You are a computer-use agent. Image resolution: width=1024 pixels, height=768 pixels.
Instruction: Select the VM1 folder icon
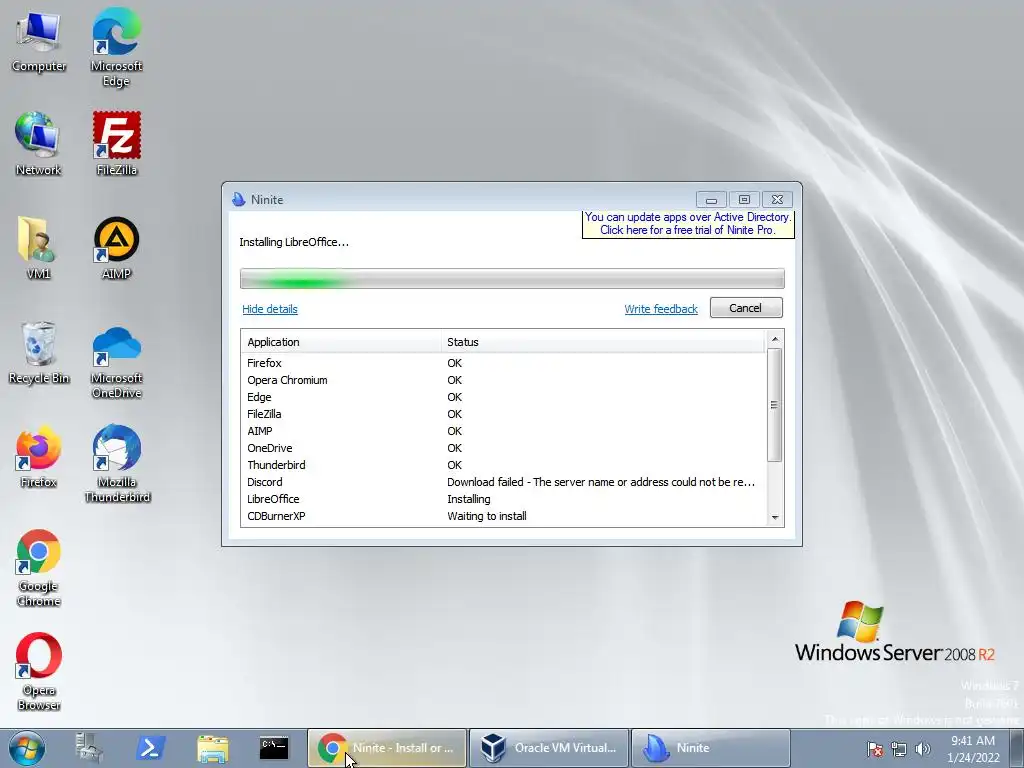(38, 248)
